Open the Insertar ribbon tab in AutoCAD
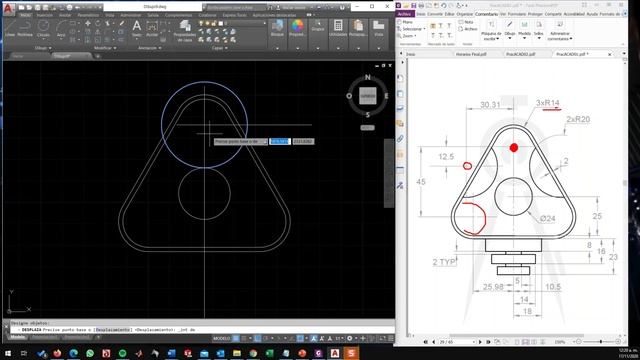Screen dimensions: 640x360 [x=44, y=15]
